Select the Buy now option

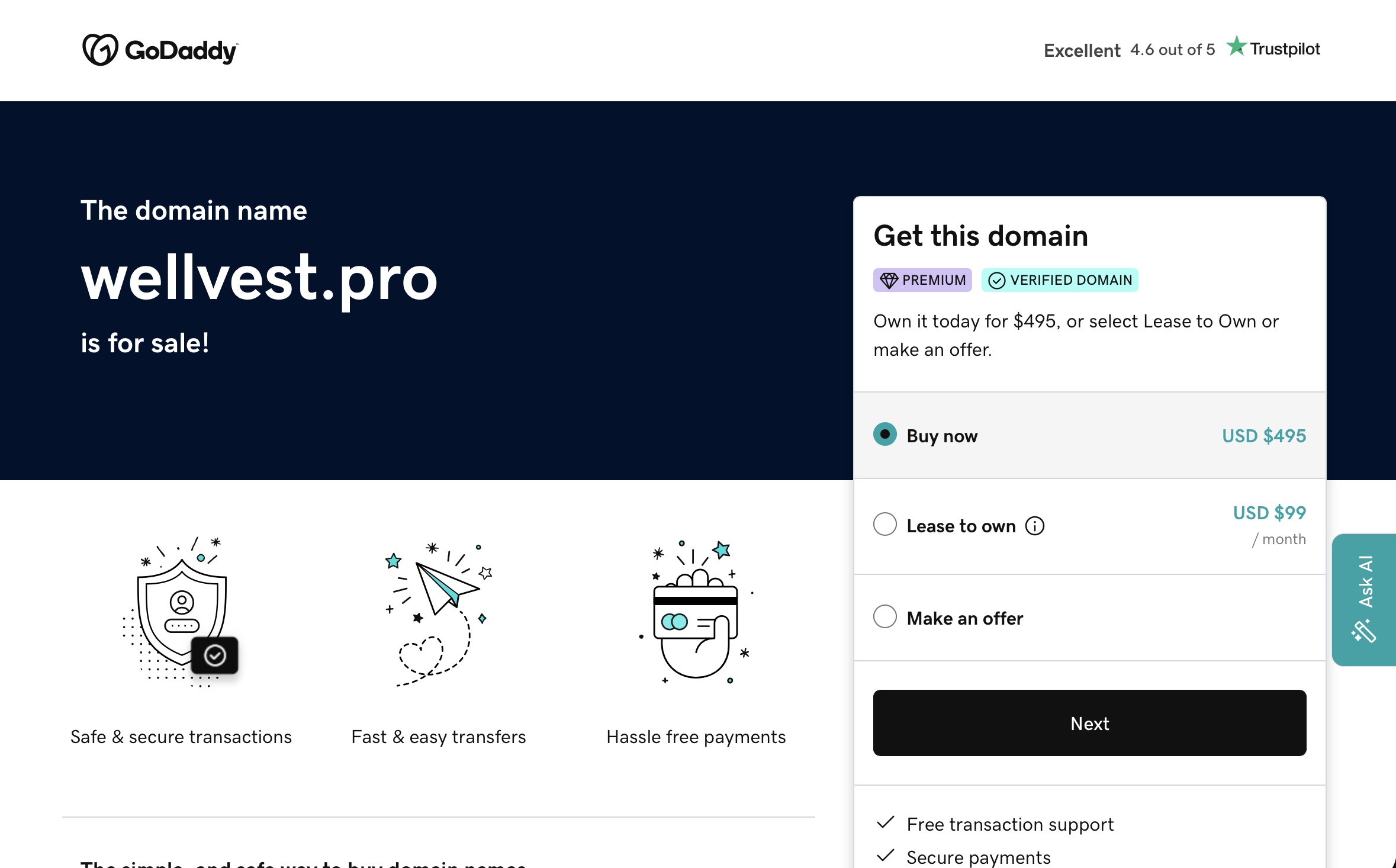point(884,435)
